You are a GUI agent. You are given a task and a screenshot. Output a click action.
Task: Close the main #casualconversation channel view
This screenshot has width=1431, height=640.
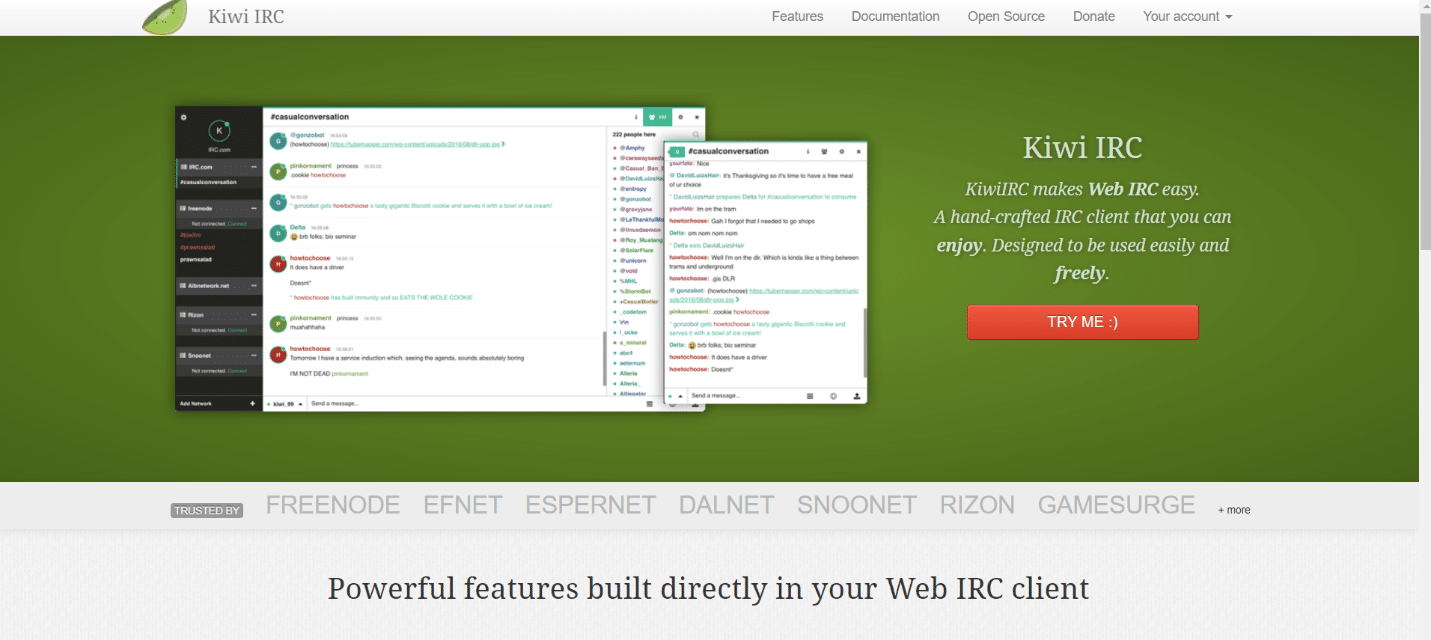pos(697,117)
